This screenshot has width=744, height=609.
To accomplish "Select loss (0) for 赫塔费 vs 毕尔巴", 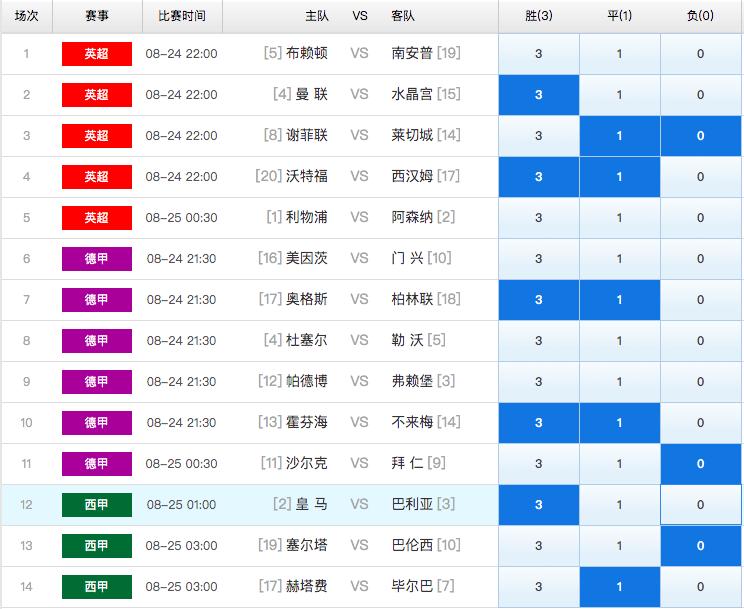I will pyautogui.click(x=701, y=587).
